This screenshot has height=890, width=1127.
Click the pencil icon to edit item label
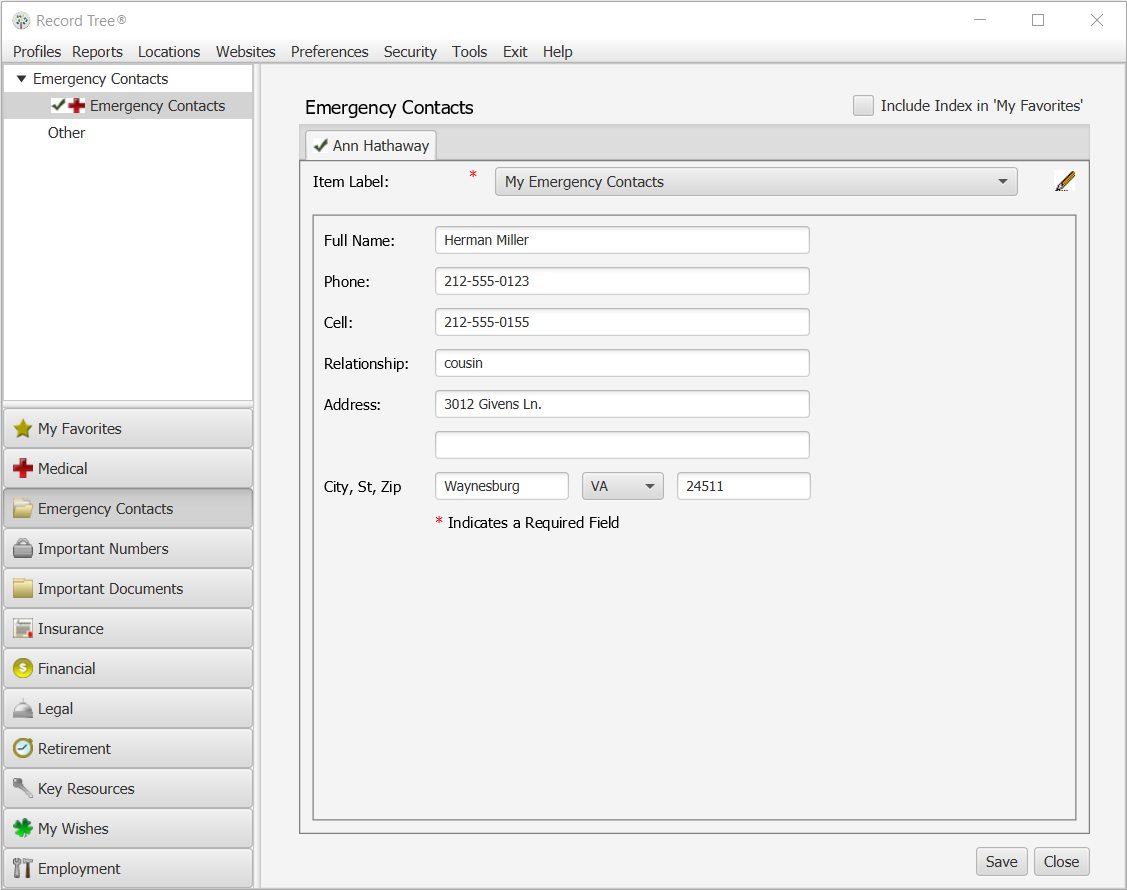click(1064, 181)
